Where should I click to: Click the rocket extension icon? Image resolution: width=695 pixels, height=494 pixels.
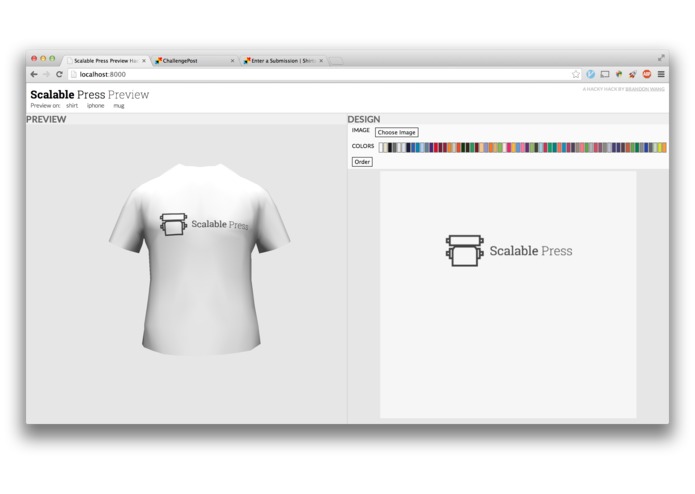tap(633, 74)
